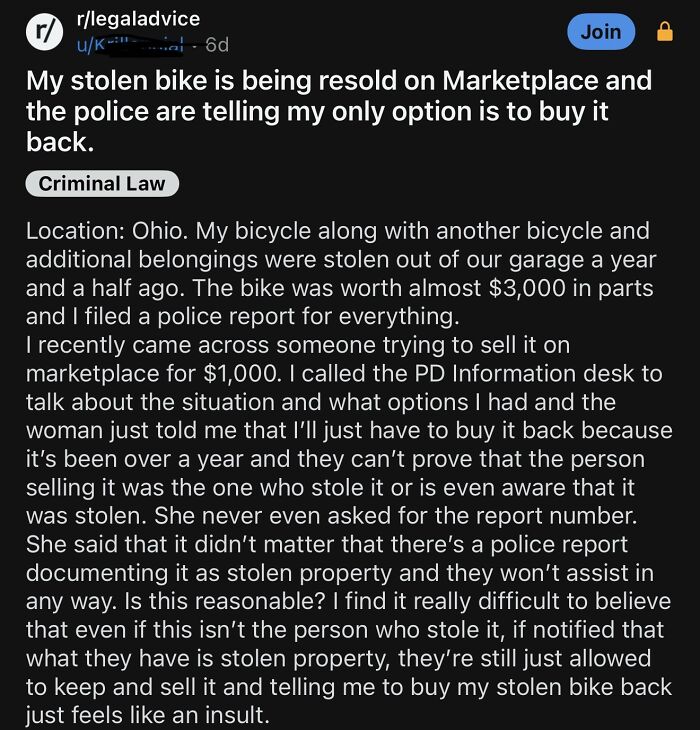
Task: Click 'She never even asked for the report number'
Action: point(395,515)
